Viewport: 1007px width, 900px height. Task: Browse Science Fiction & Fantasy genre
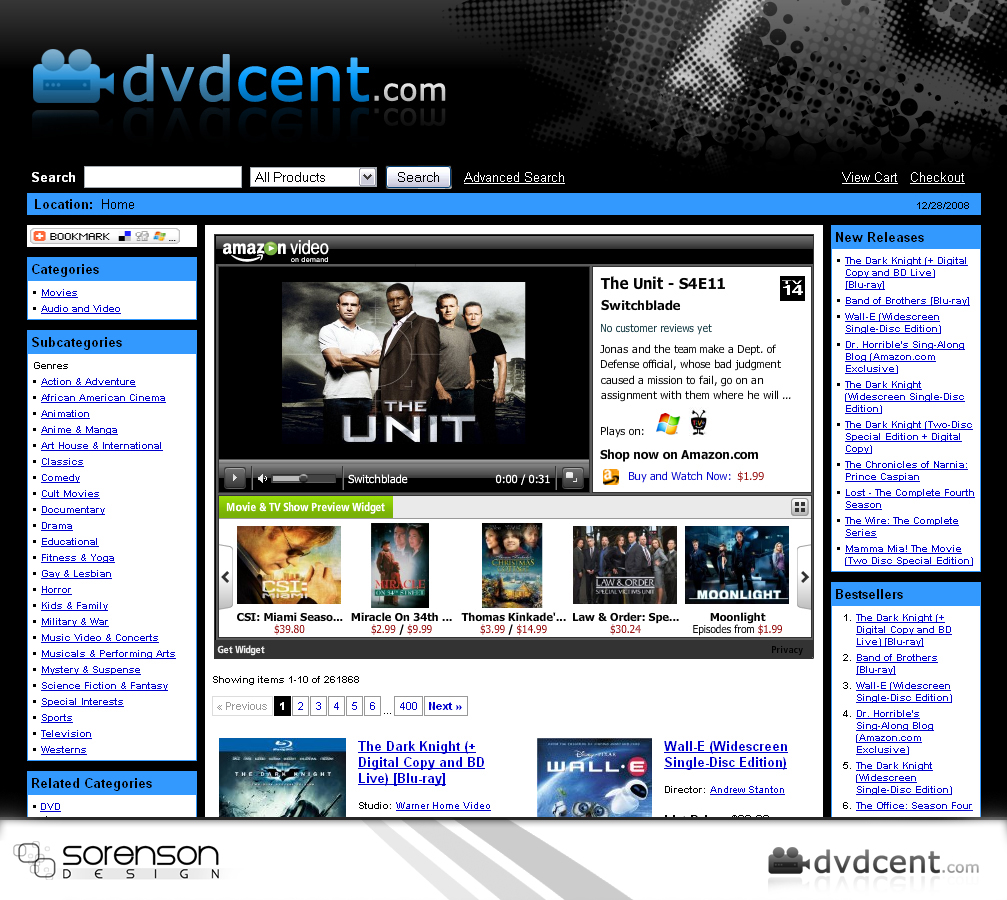(105, 685)
